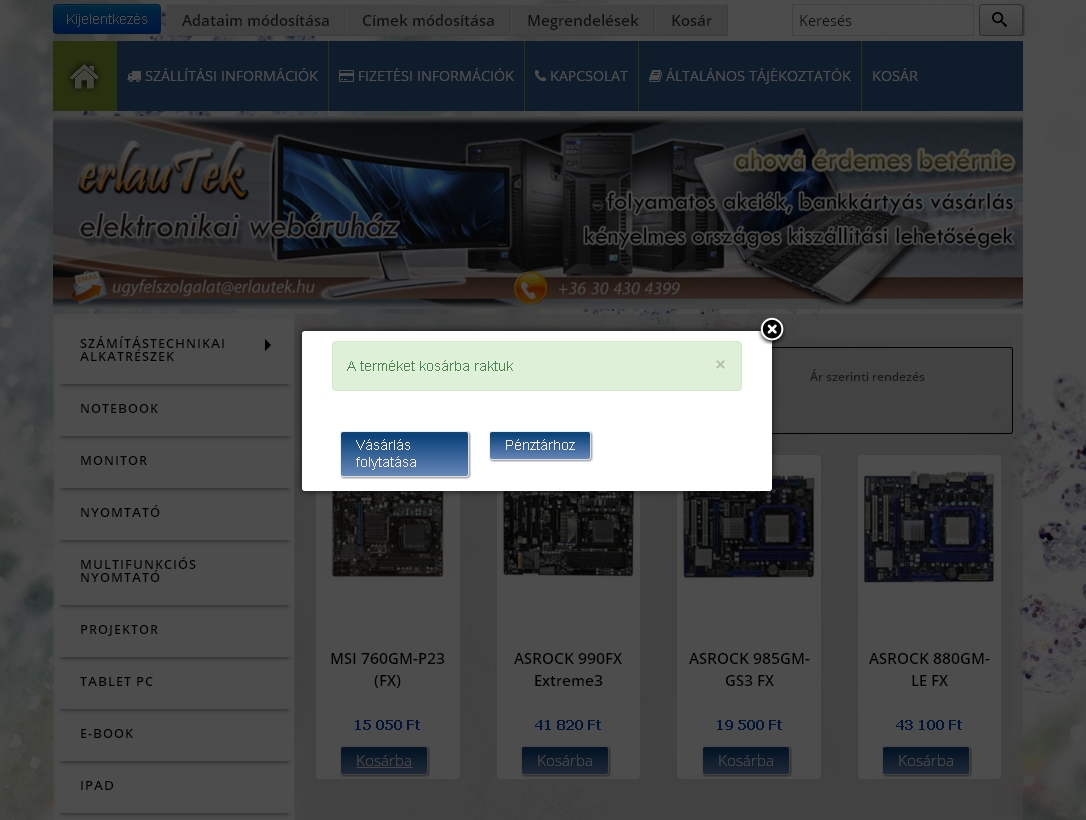Add ASROCK 985GM-GS3 FX to cart
Image resolution: width=1086 pixels, height=820 pixels.
tap(745, 760)
